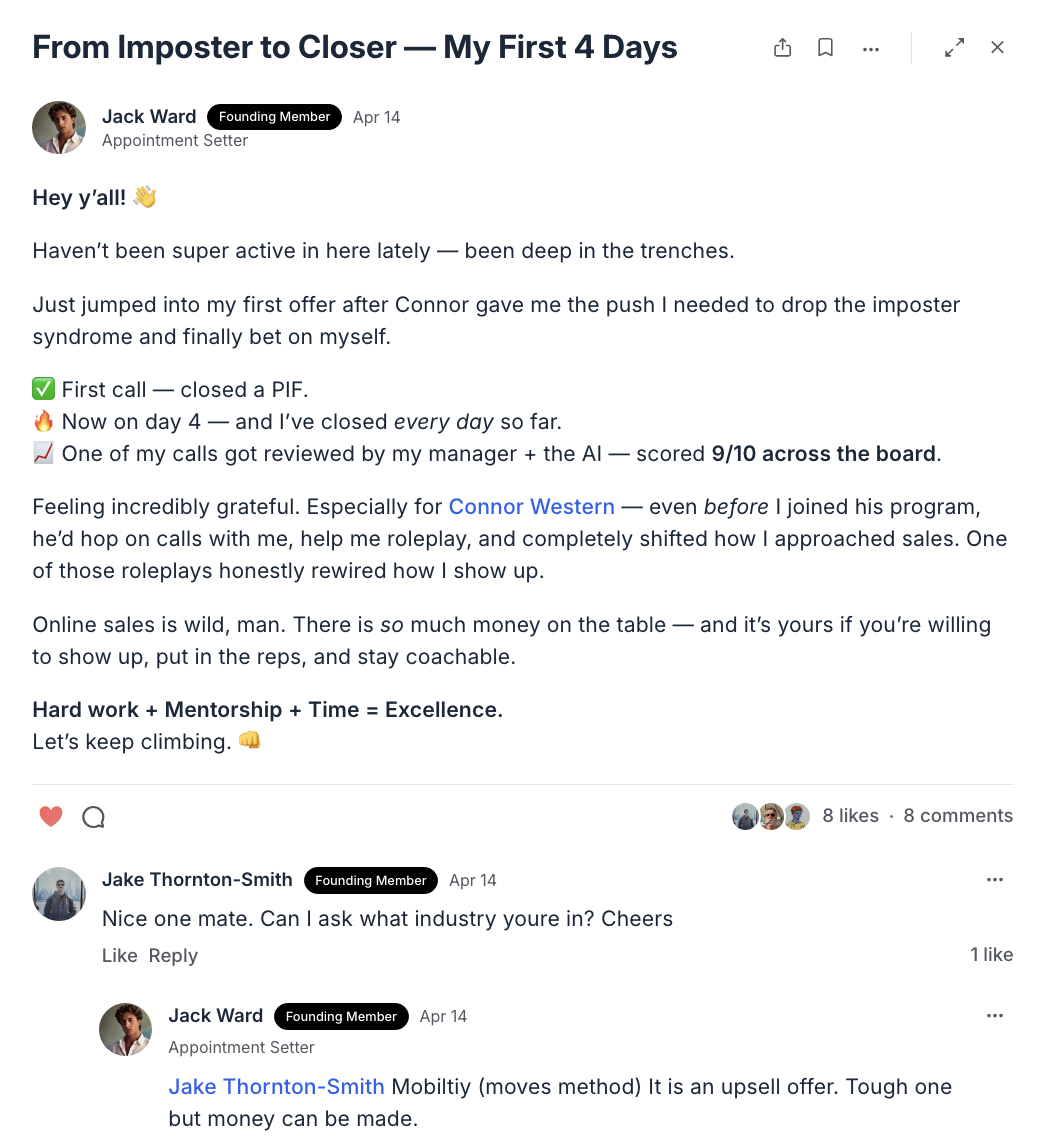1045x1144 pixels.
Task: View the 1 like on comment
Action: (991, 954)
